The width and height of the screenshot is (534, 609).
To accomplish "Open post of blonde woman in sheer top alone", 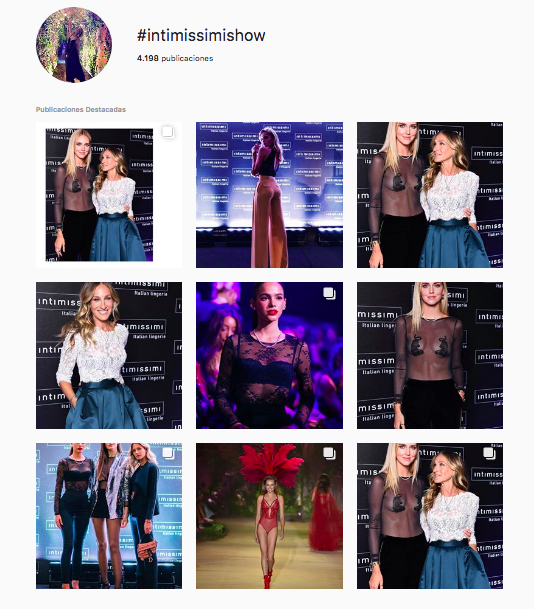I will 430,355.
